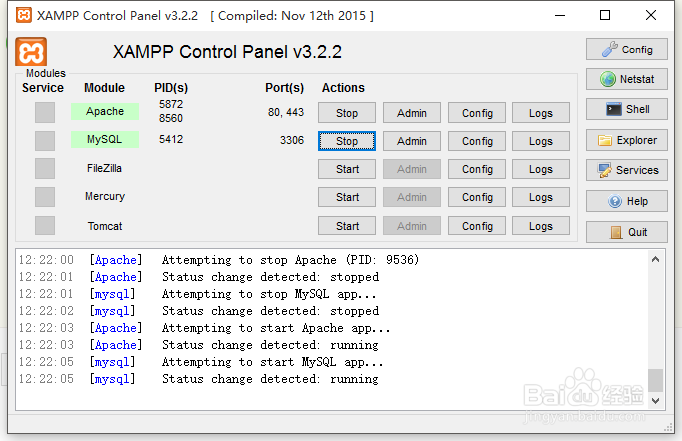
Task: Open the FileZilla Config menu
Action: click(477, 169)
